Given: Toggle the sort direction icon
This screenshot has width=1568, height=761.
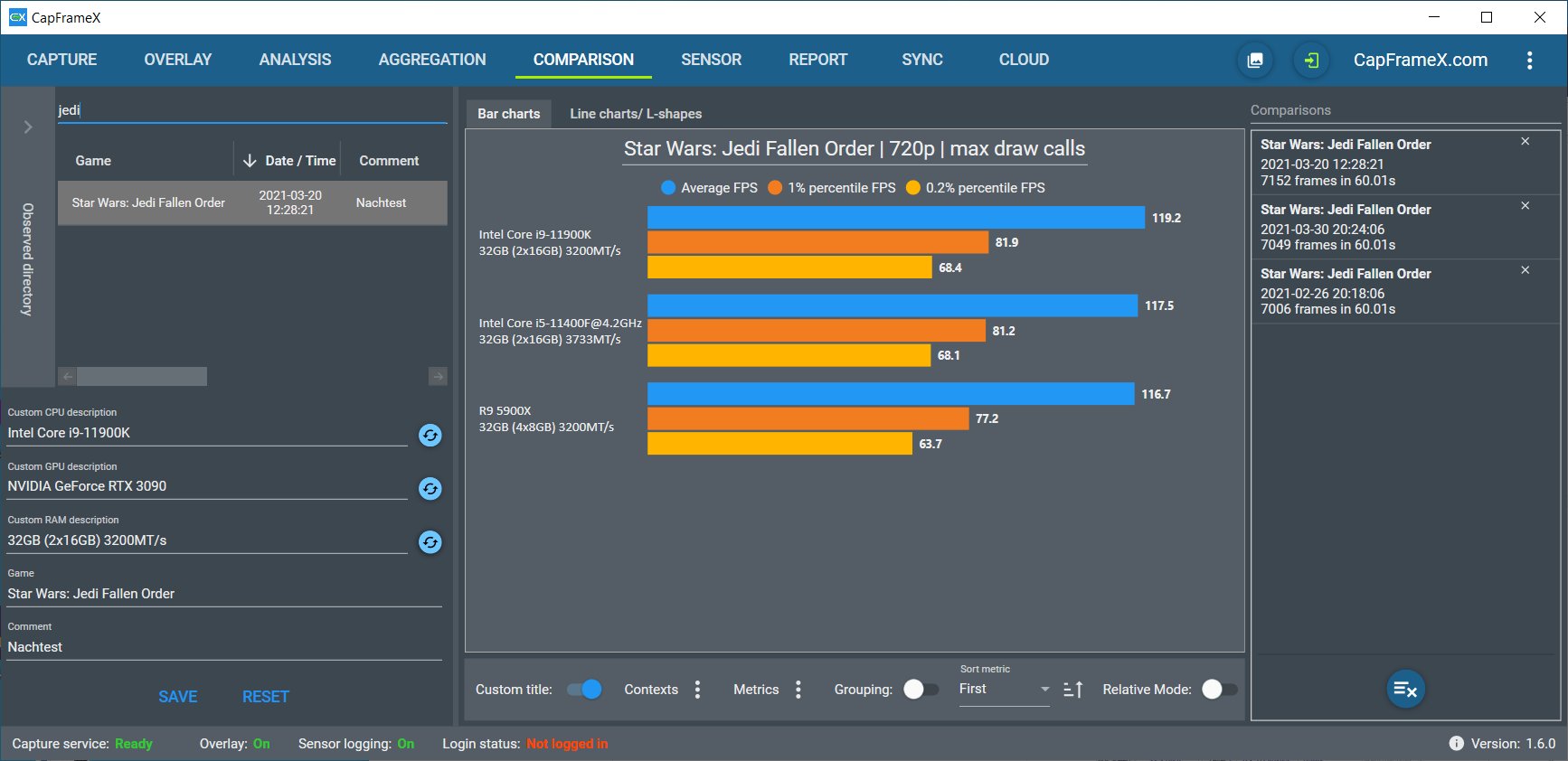Looking at the screenshot, I should 1072,690.
